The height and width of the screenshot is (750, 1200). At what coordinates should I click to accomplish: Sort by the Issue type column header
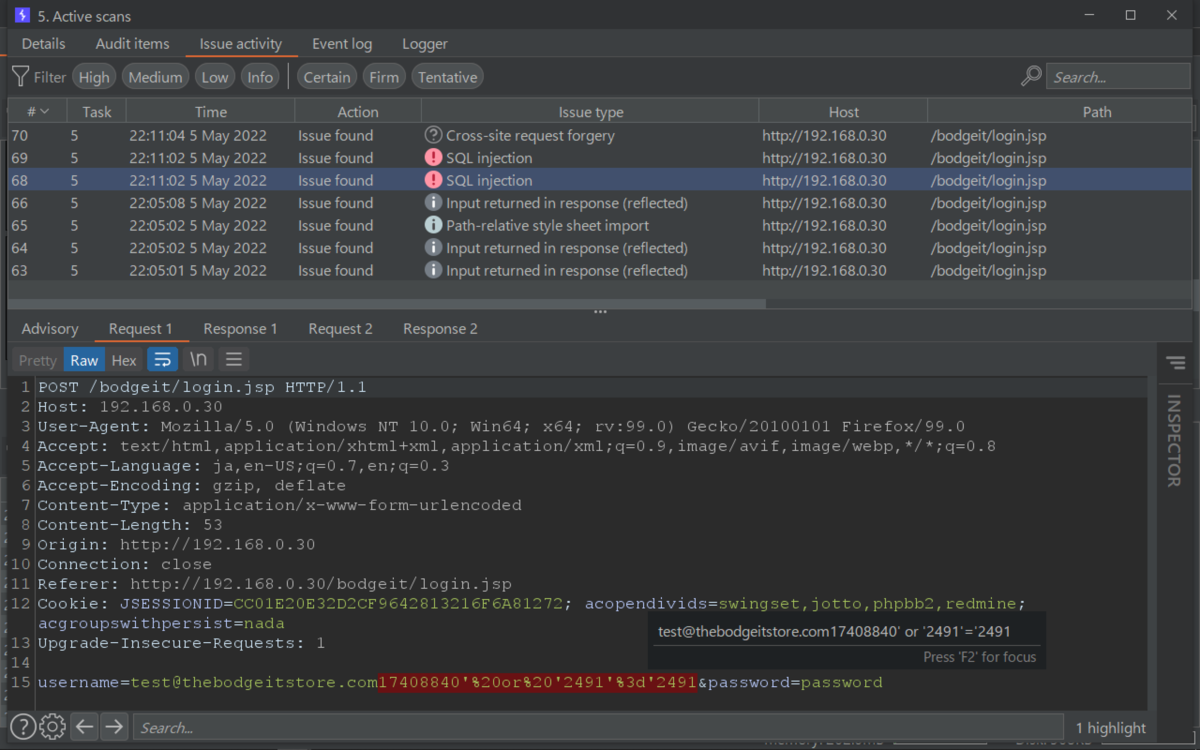590,112
